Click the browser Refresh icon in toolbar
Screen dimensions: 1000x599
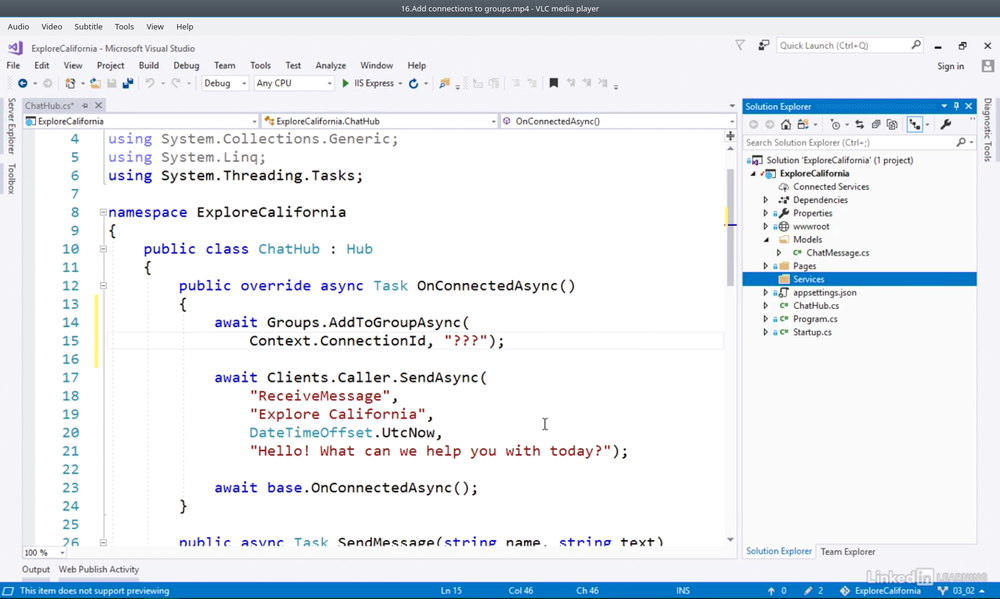pyautogui.click(x=413, y=84)
